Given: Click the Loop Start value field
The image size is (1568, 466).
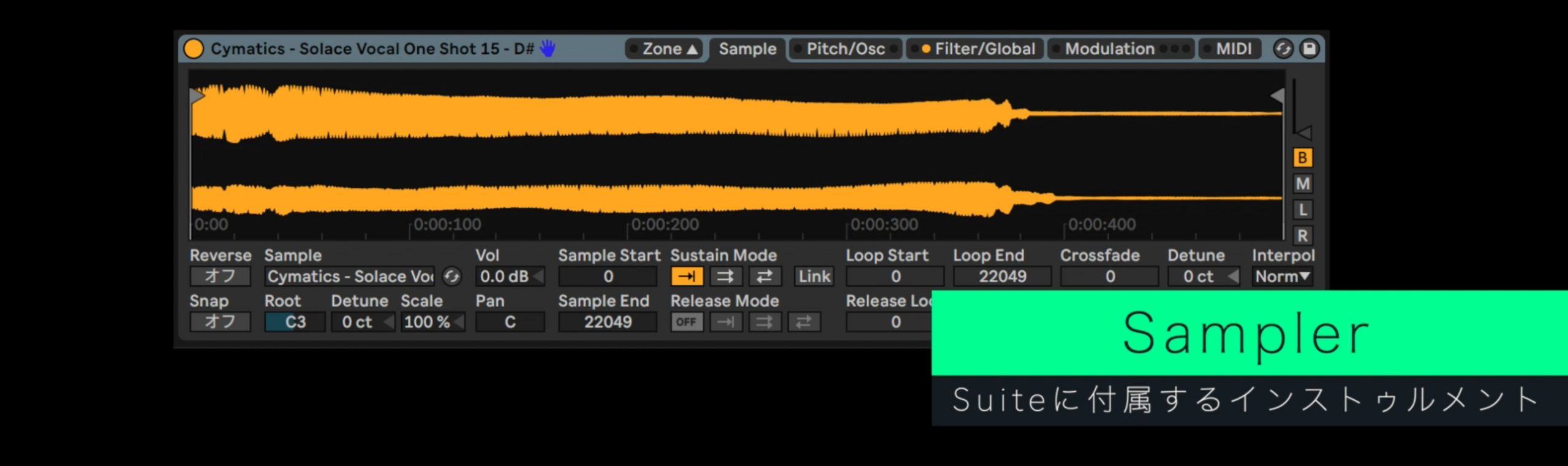Looking at the screenshot, I should pyautogui.click(x=895, y=277).
